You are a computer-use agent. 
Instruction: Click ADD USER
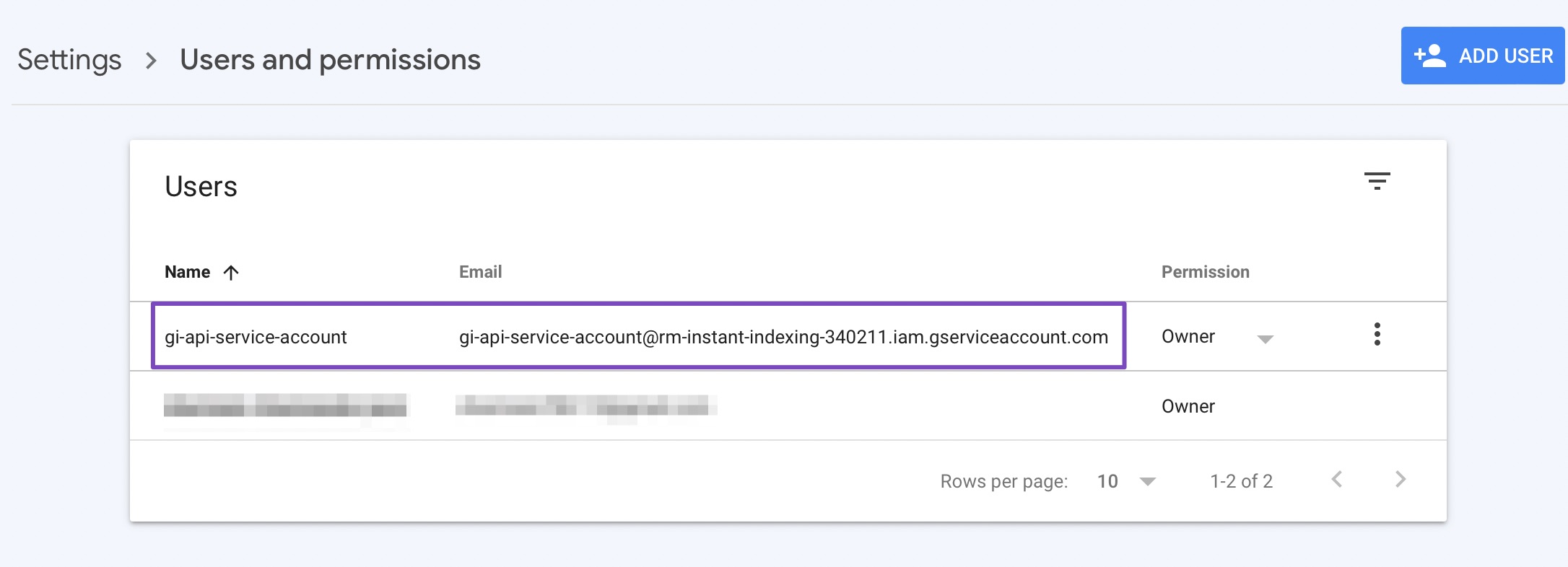[1484, 55]
